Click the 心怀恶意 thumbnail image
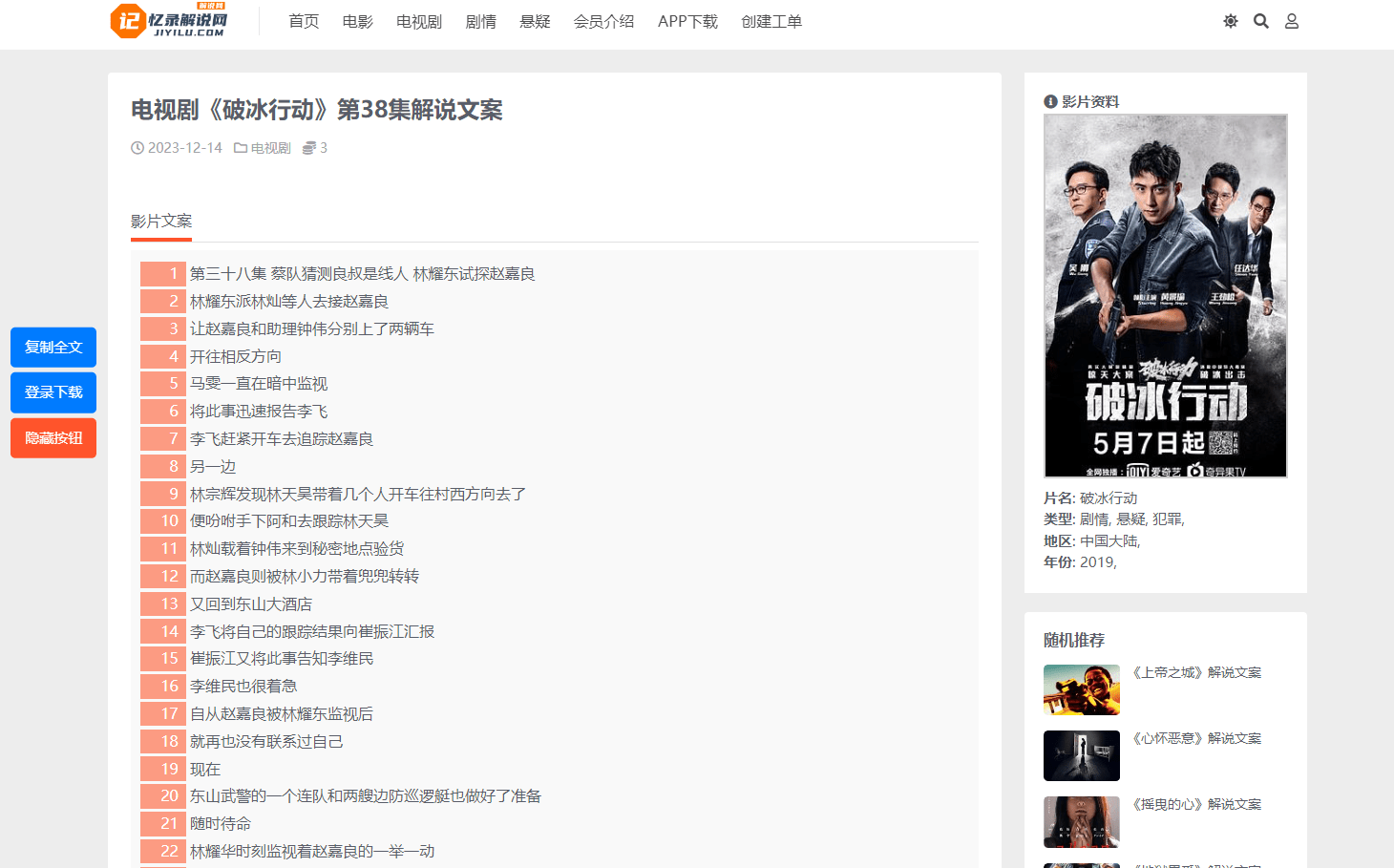 pos(1082,756)
